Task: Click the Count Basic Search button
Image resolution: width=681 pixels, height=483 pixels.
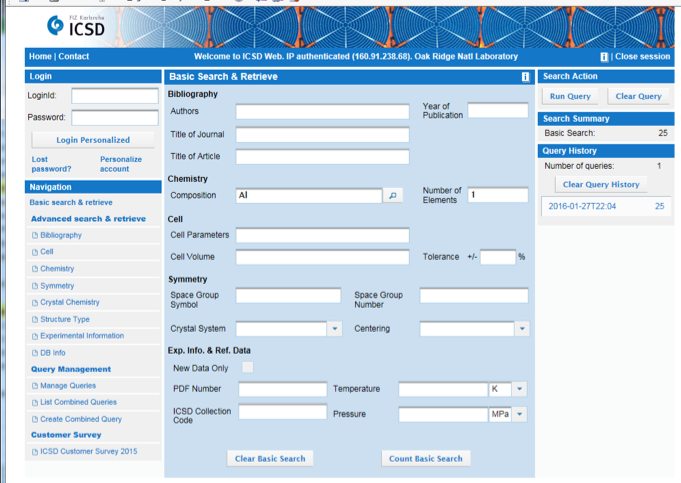Action: 426,458
